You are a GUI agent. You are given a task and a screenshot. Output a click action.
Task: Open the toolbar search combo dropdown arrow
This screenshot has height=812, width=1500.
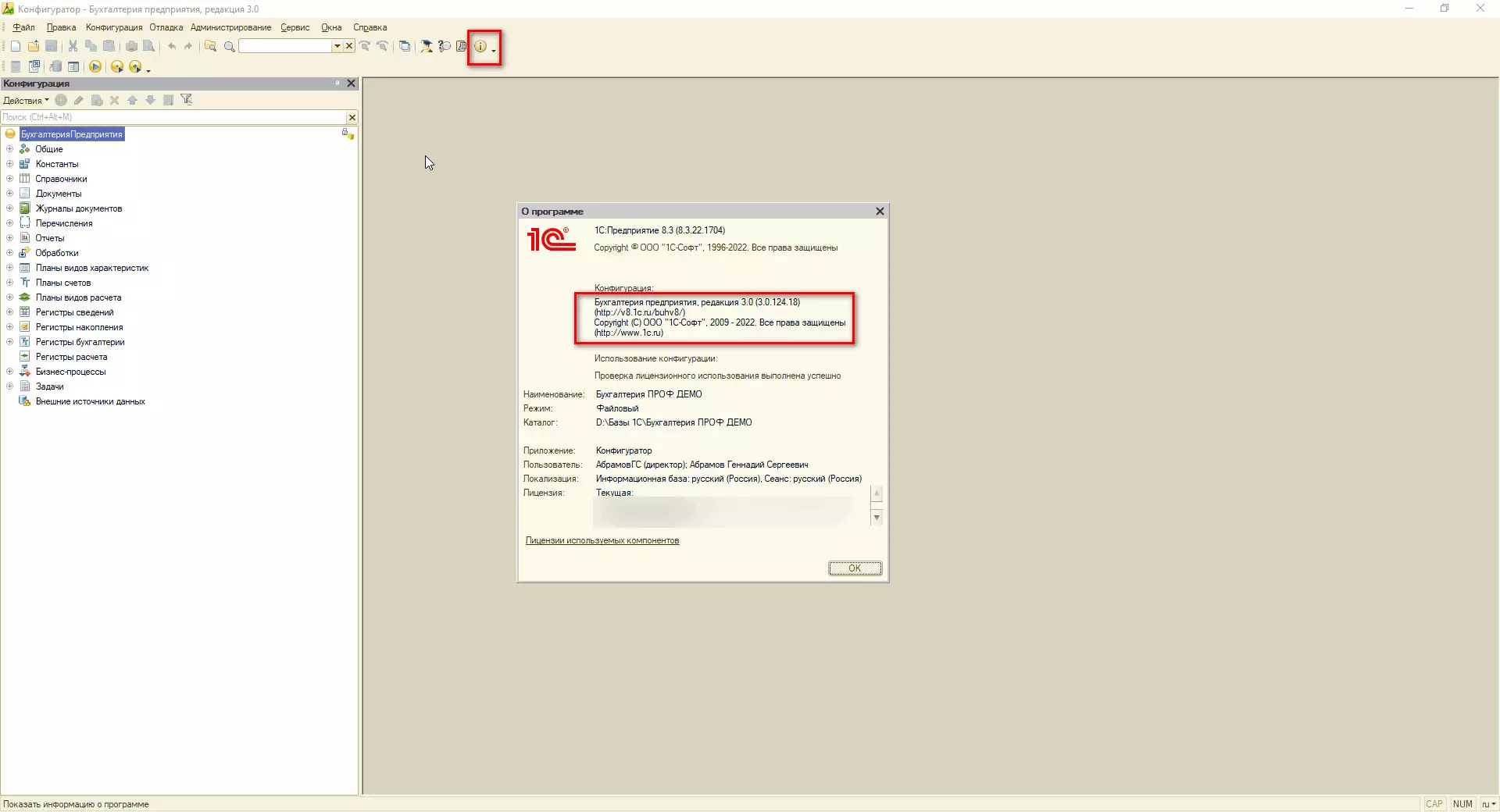pyautogui.click(x=337, y=46)
